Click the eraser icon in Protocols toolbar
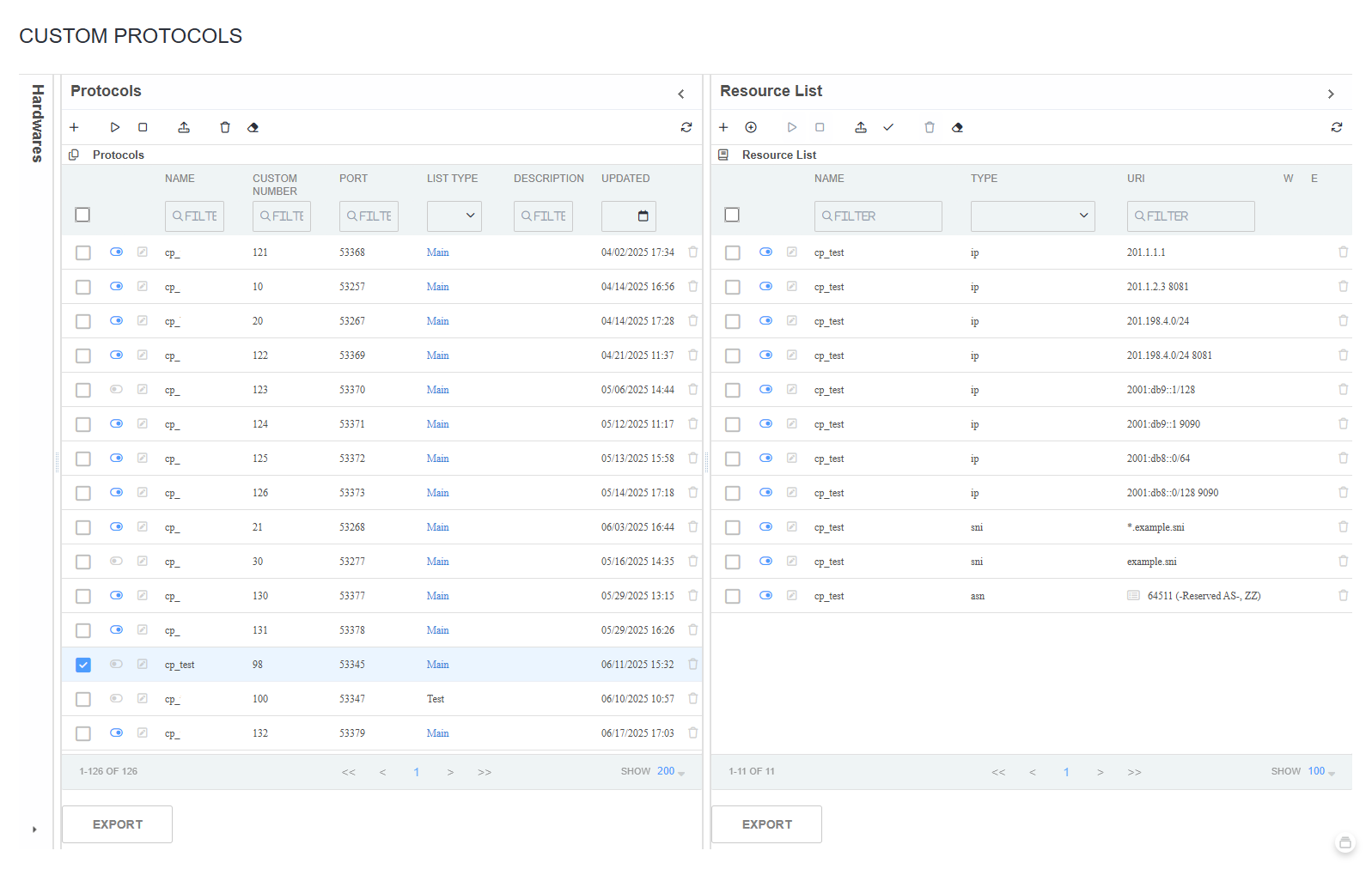Image resolution: width=1372 pixels, height=869 pixels. tap(253, 128)
